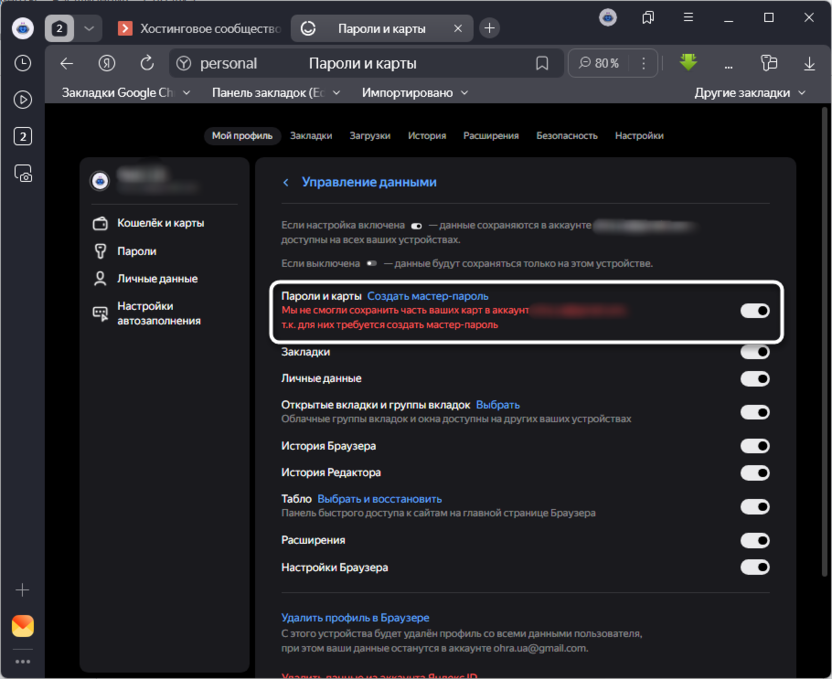Click the Yandex home button

tap(107, 64)
